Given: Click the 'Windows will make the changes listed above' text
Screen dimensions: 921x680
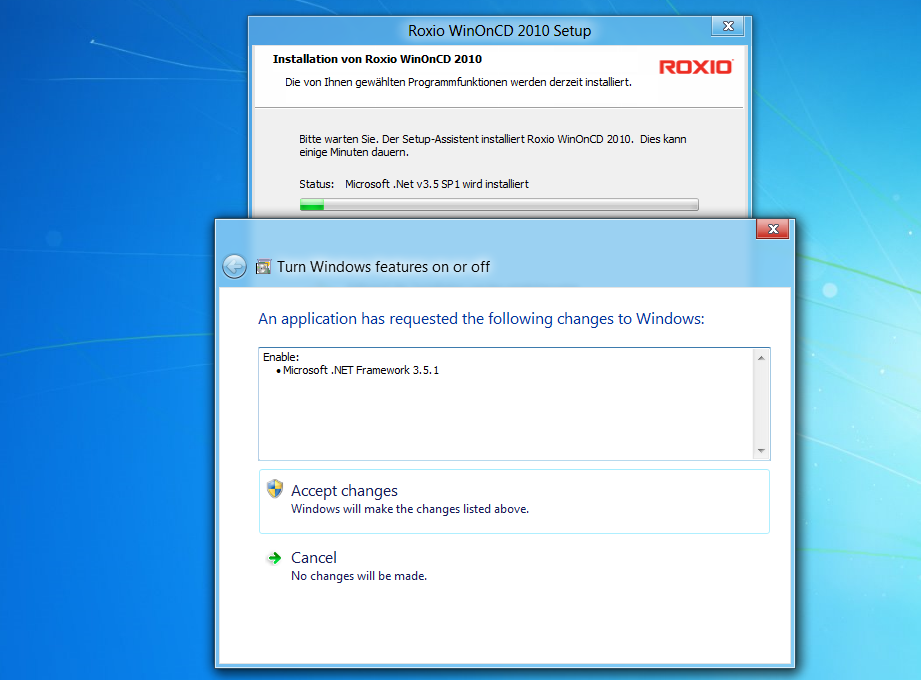Looking at the screenshot, I should [410, 509].
